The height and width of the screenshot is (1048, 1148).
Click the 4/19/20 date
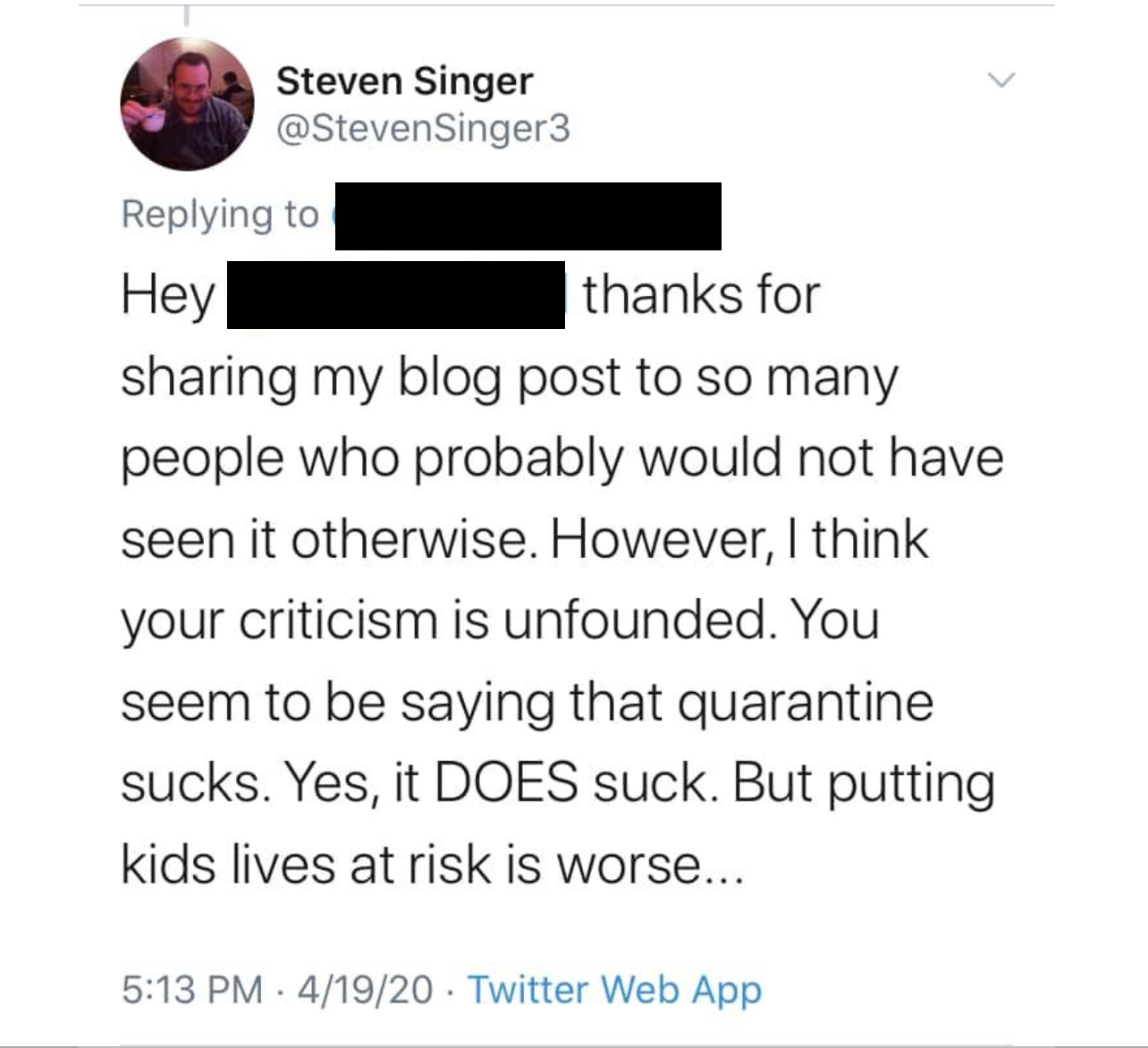click(x=366, y=990)
